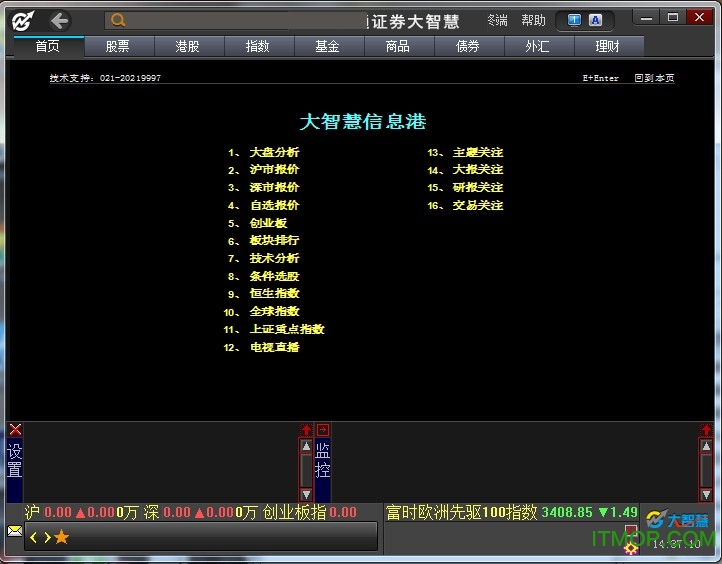Open 沪市报价 menu entry

point(274,170)
